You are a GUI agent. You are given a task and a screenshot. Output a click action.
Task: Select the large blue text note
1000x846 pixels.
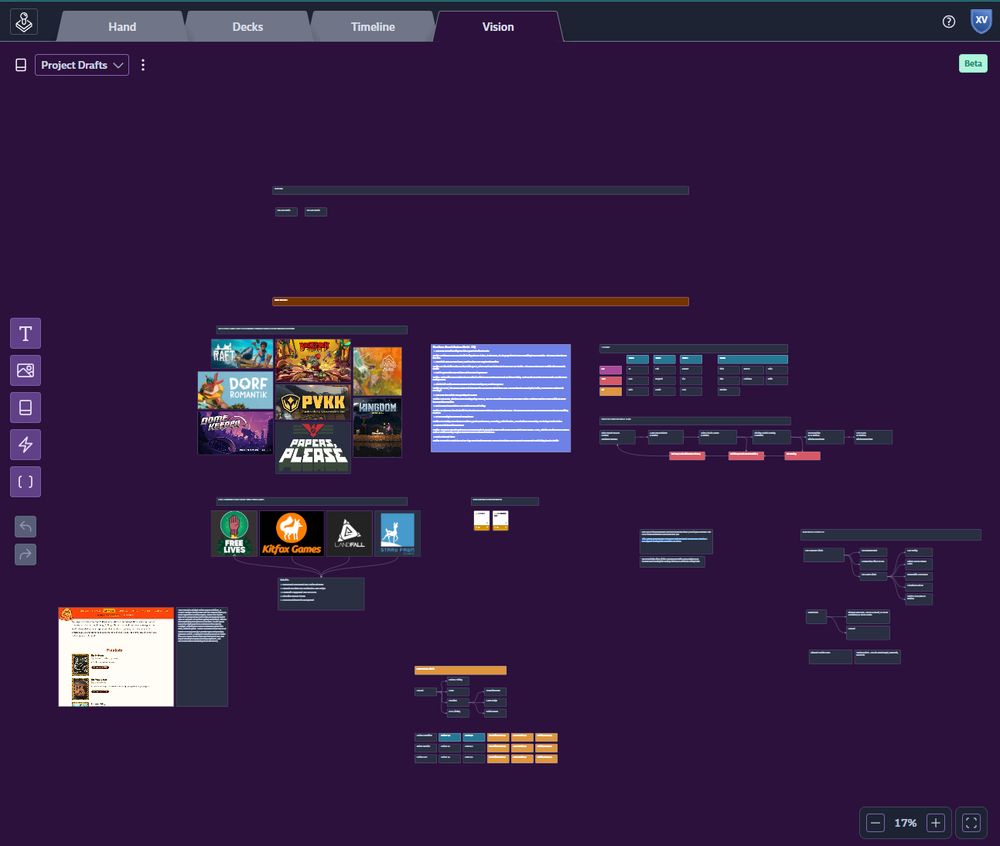tap(501, 398)
